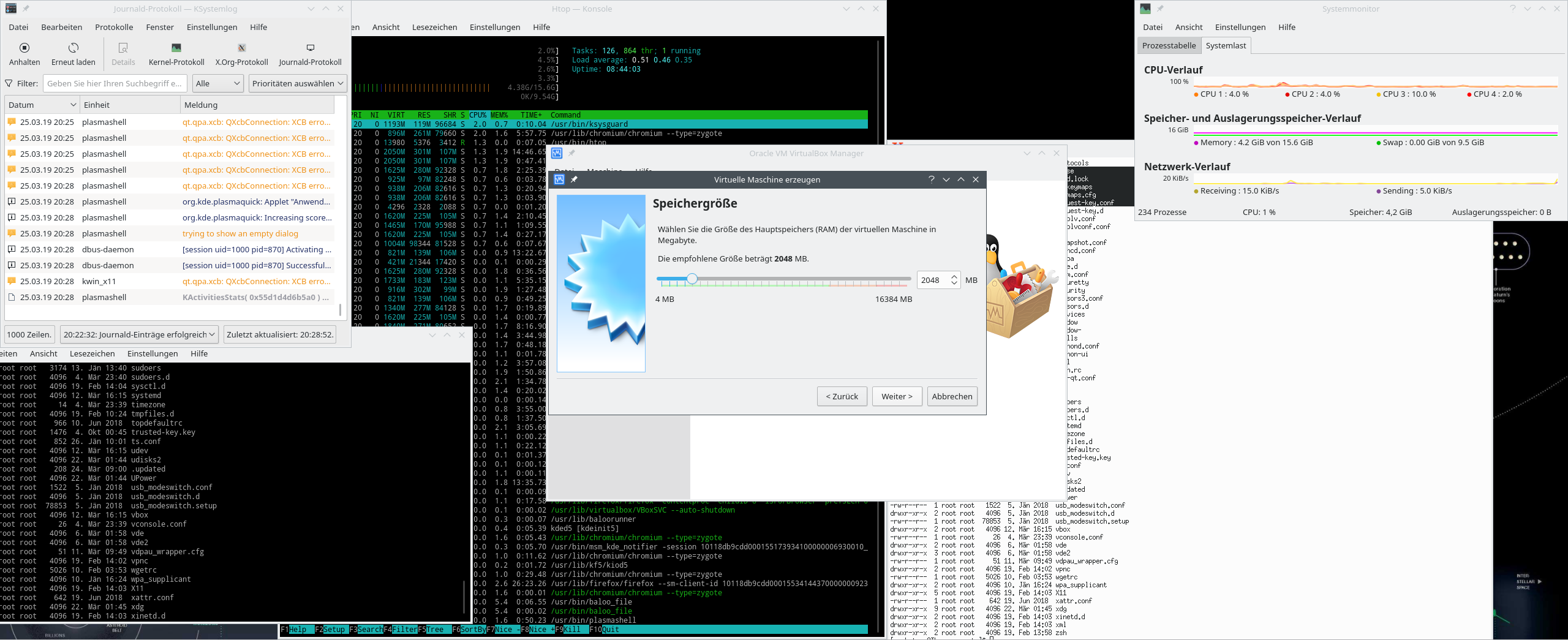The image size is (1568, 640).
Task: Click the Systemmonitor app icon in title bar
Action: [1145, 9]
